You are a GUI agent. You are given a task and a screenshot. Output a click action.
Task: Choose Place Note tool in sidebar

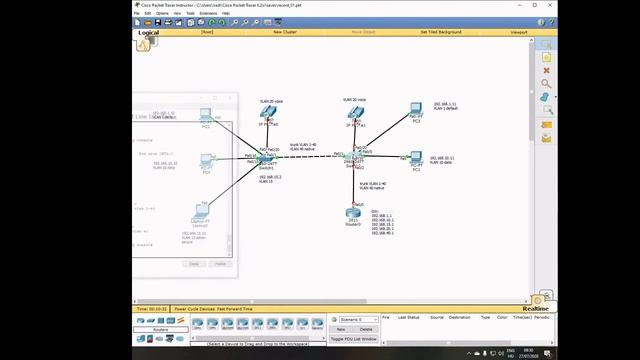tap(546, 58)
